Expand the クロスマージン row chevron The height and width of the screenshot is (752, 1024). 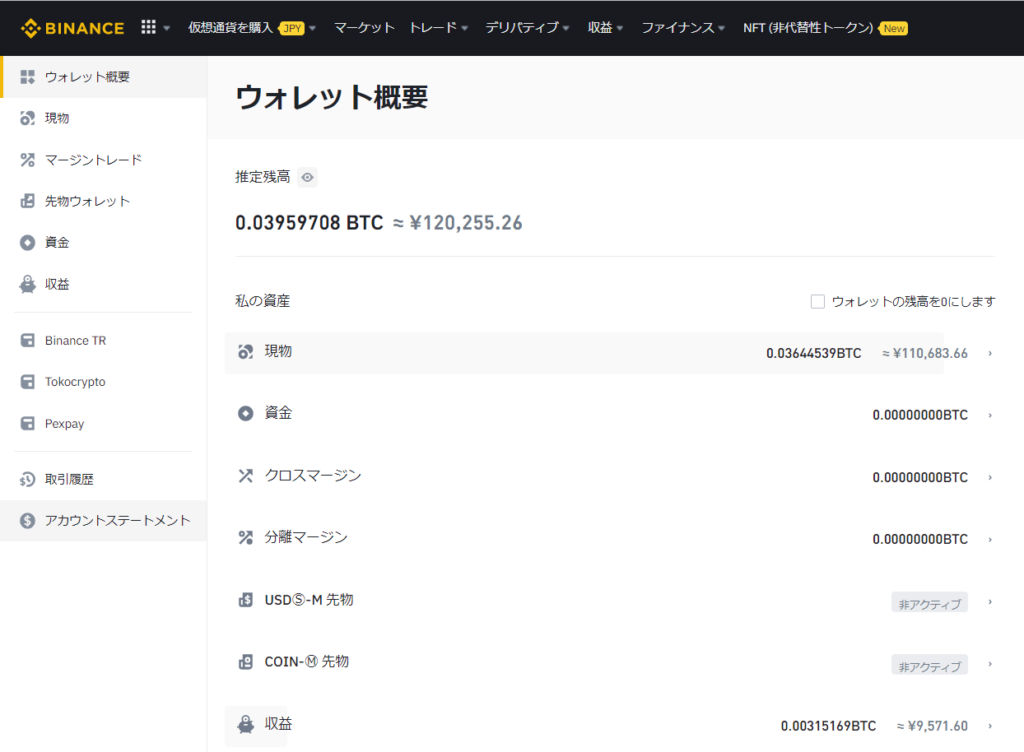(x=990, y=478)
